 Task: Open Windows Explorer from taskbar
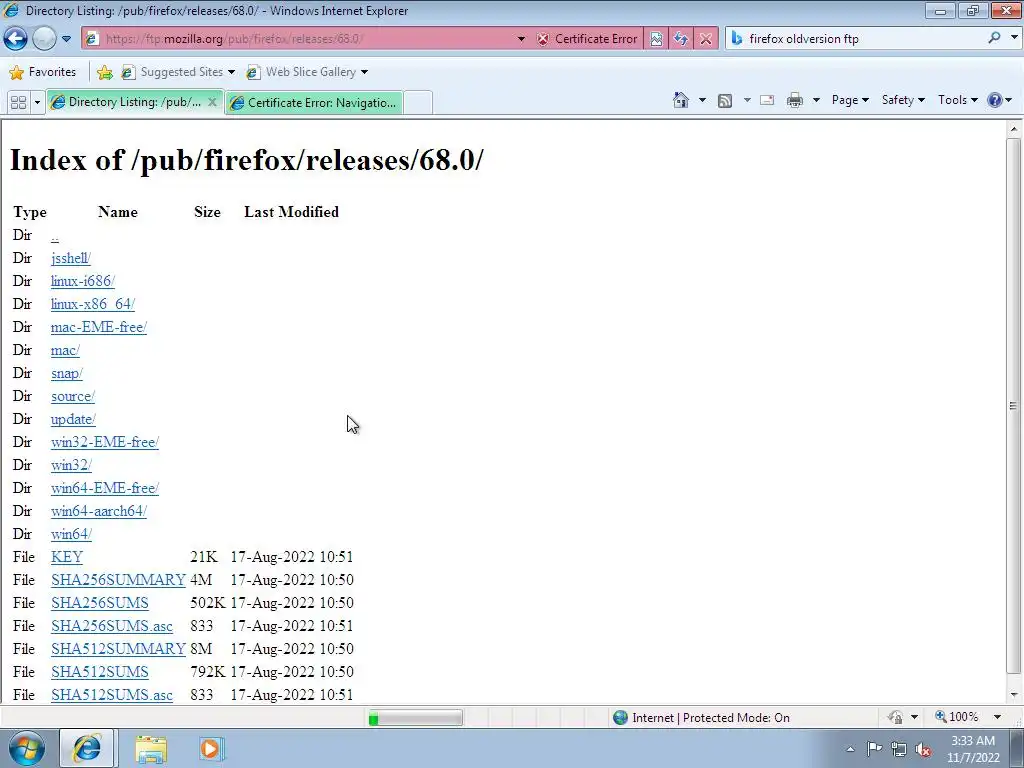coord(151,748)
